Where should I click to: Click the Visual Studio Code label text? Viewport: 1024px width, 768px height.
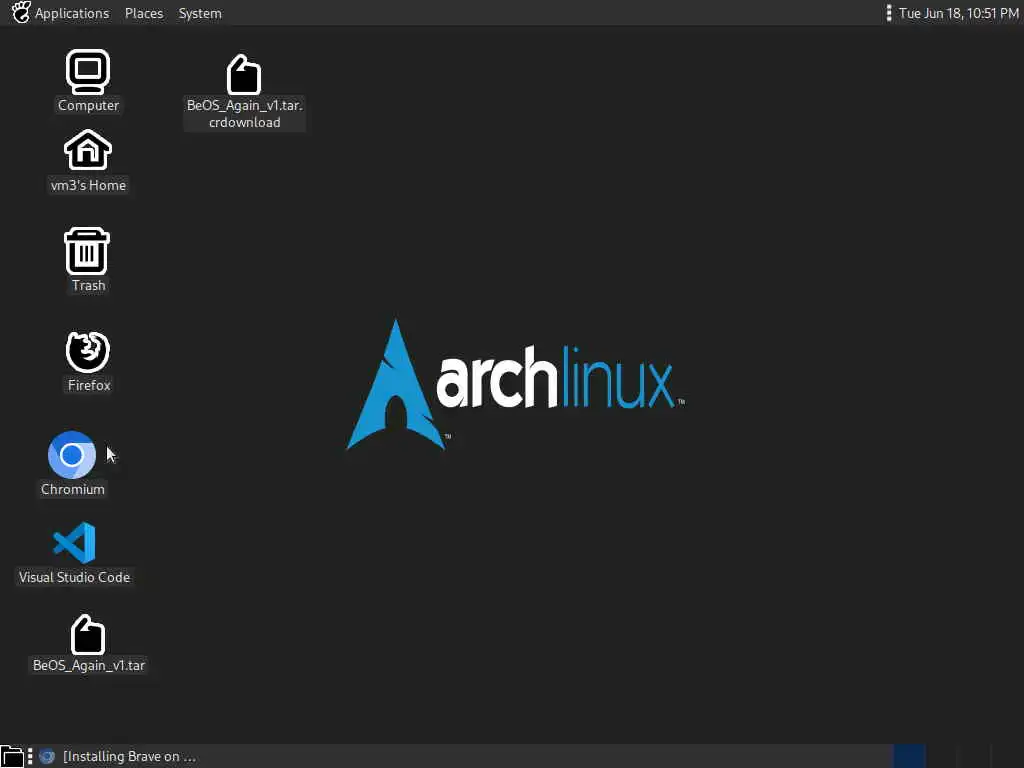74,577
